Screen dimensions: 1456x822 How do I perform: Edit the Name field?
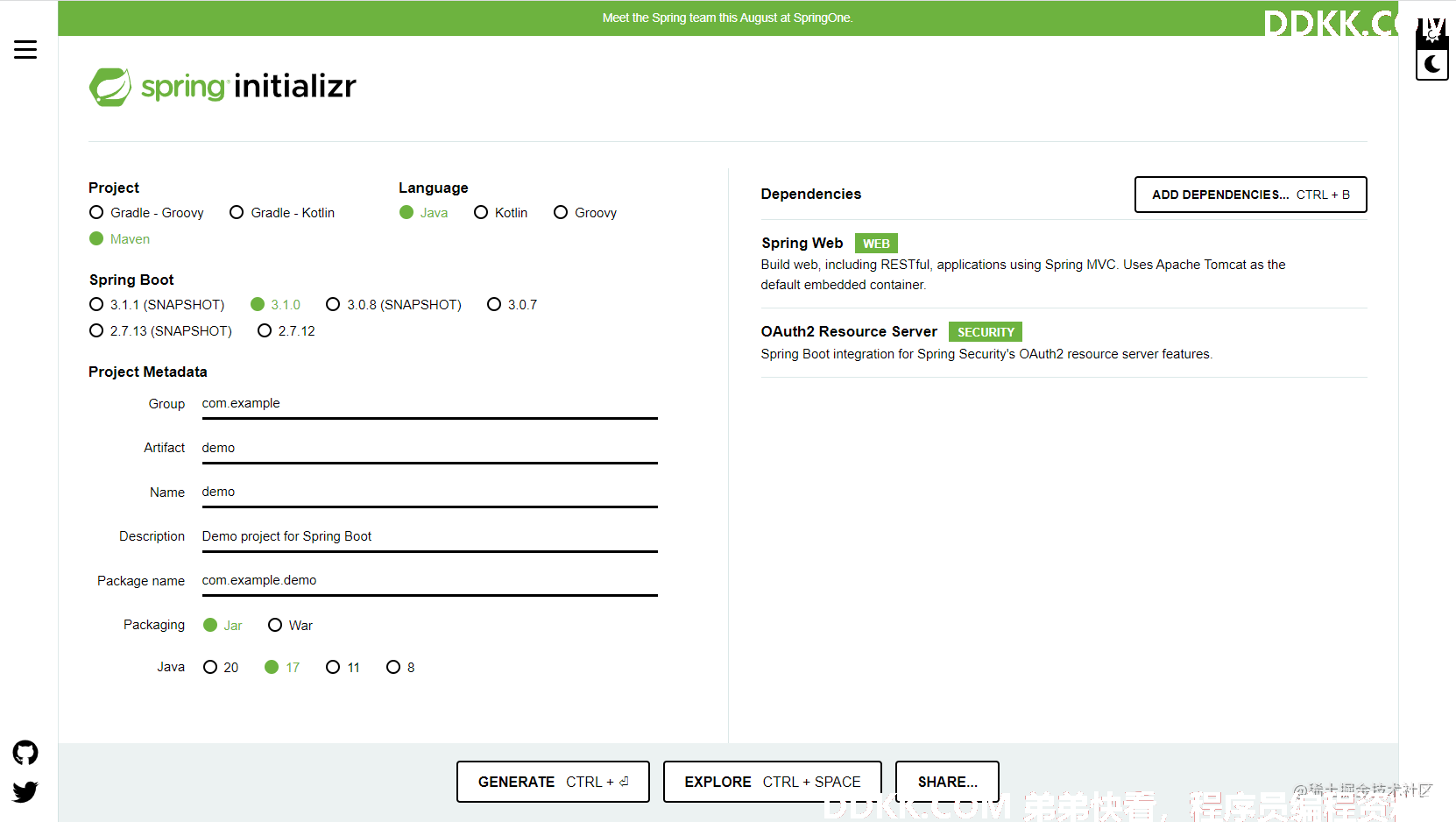point(429,492)
